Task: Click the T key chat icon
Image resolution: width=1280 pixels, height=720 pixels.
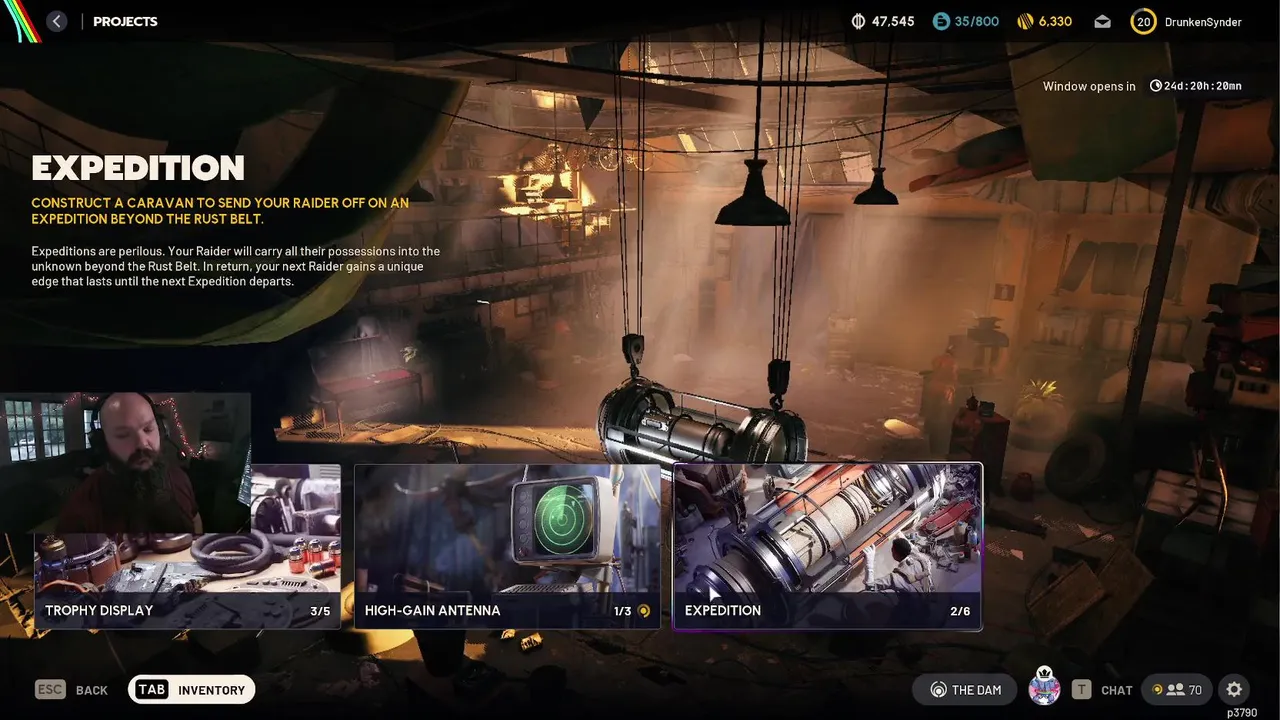Action: (x=1081, y=689)
